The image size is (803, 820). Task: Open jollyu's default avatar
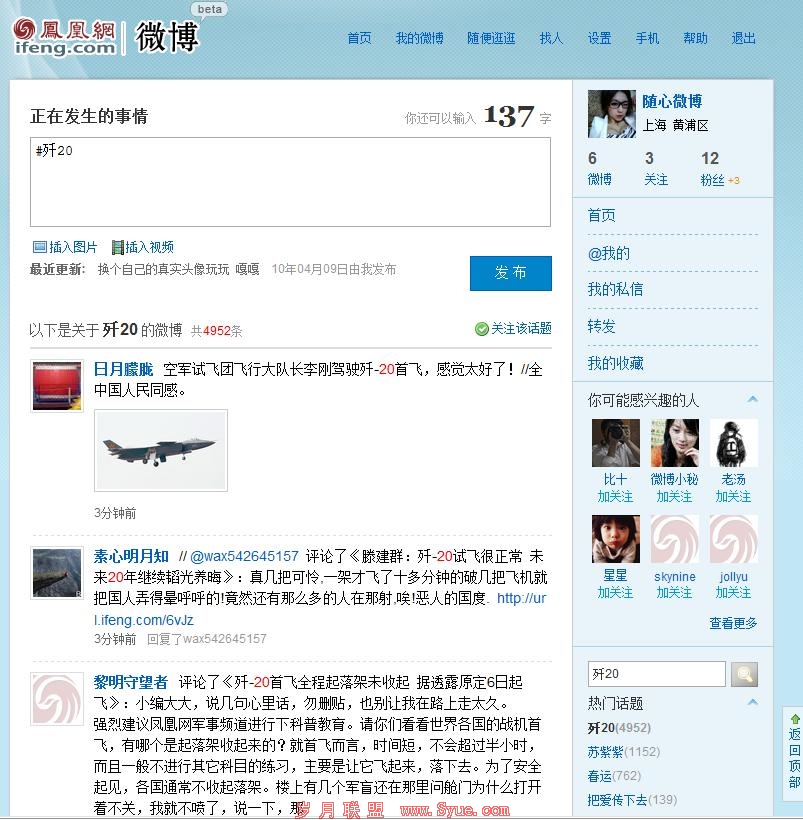pos(733,539)
